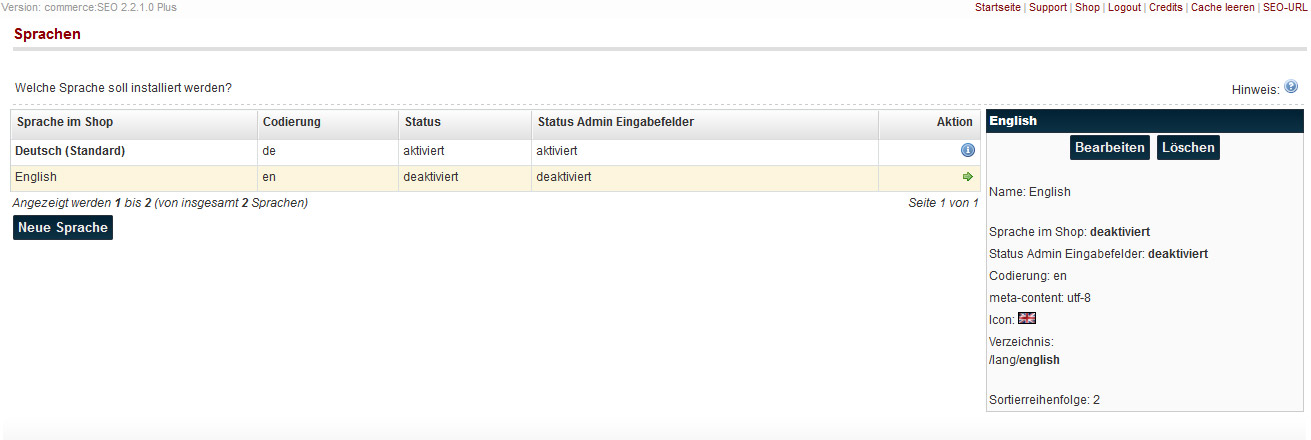Log out via the Logout link

pos(1124,8)
